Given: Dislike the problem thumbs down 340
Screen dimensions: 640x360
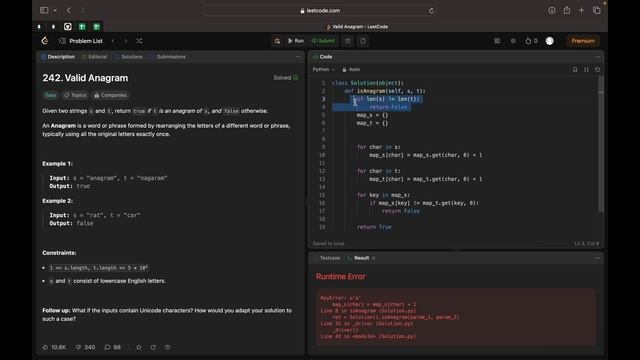Looking at the screenshot, I should pos(85,347).
